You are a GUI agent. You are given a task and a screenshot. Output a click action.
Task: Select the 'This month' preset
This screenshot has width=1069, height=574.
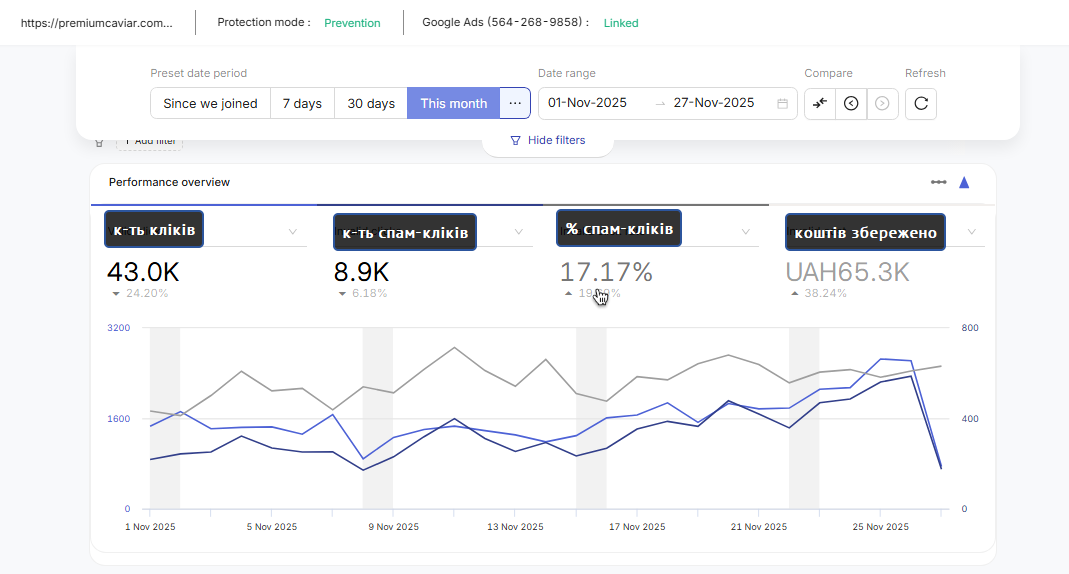[453, 103]
